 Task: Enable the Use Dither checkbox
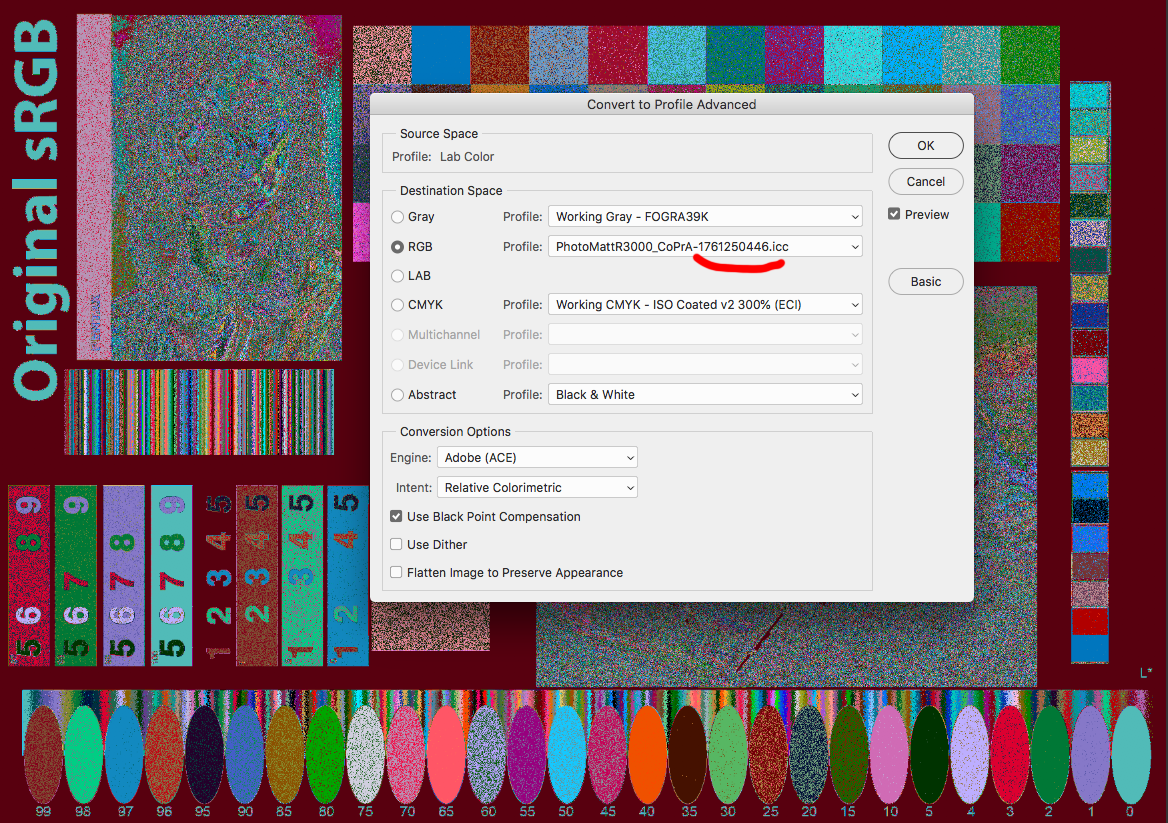pos(397,545)
